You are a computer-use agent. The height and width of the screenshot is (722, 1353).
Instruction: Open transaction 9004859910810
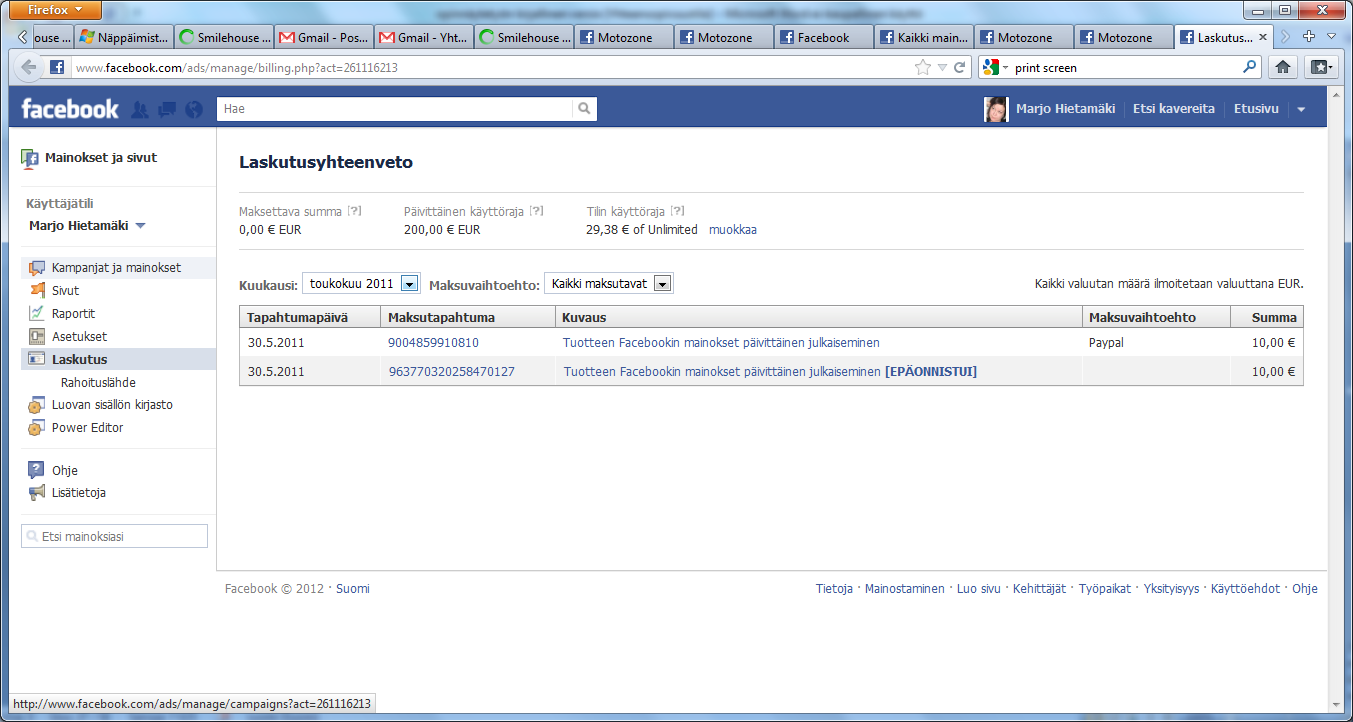[433, 343]
